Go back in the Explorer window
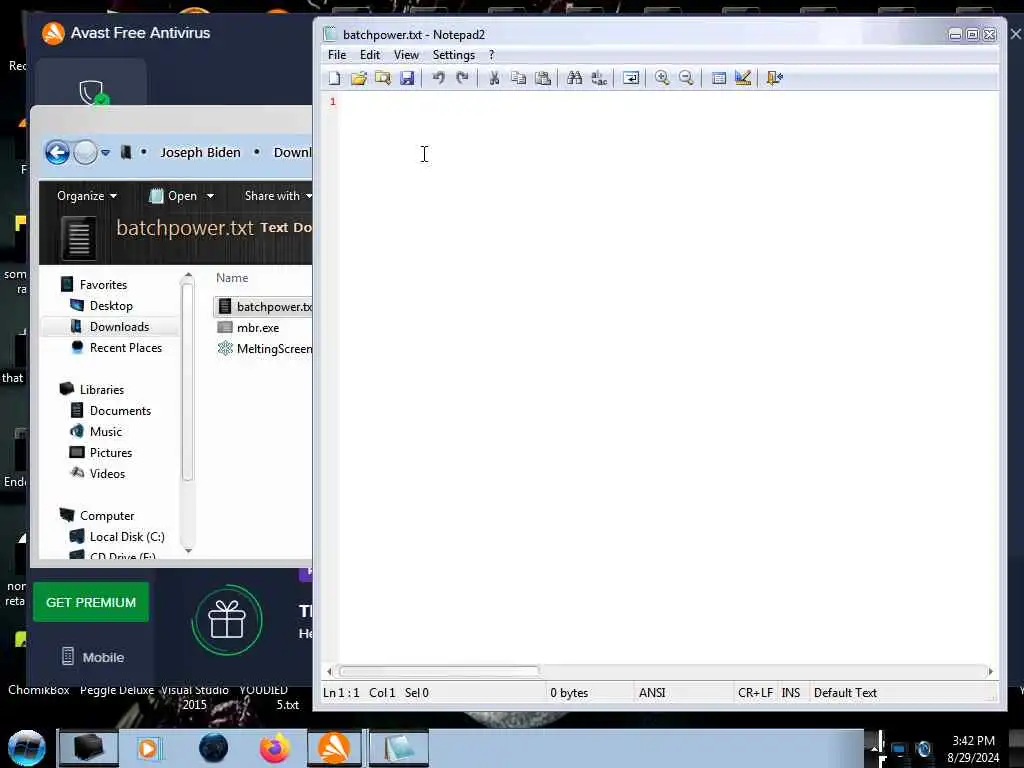 coord(57,153)
